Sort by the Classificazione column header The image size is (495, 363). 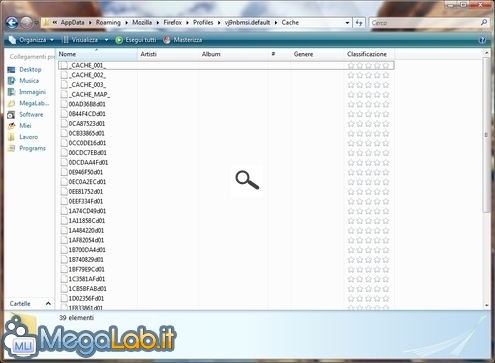click(369, 54)
